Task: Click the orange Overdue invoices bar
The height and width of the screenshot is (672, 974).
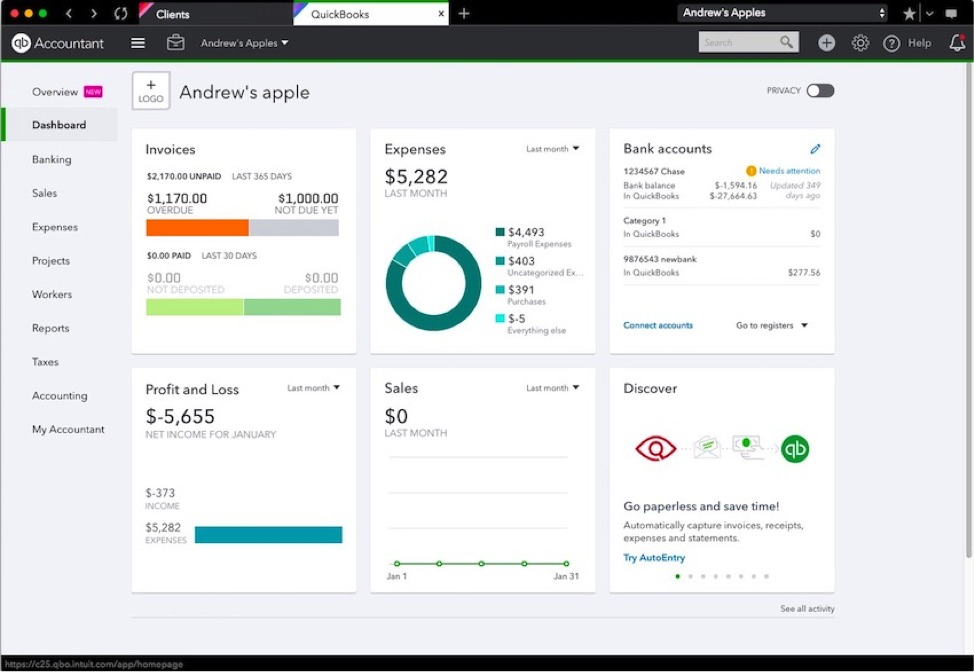Action: [x=198, y=228]
